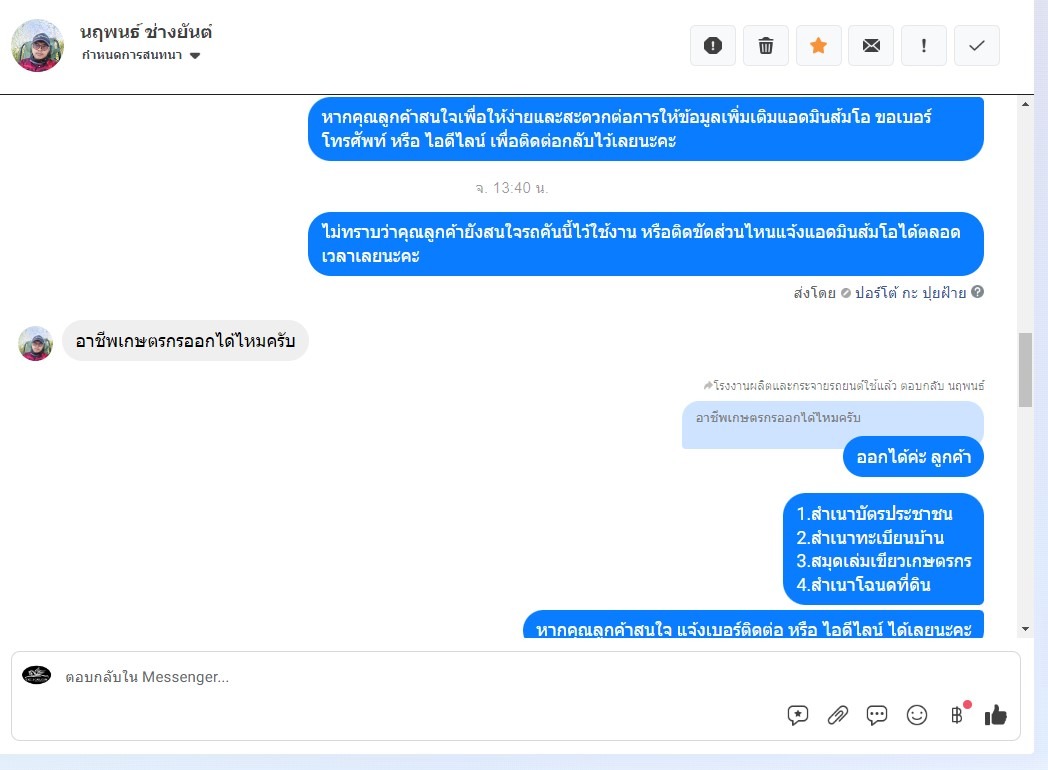This screenshot has height=770, width=1048.
Task: Click the scroll up arrow of chat
Action: click(1025, 104)
